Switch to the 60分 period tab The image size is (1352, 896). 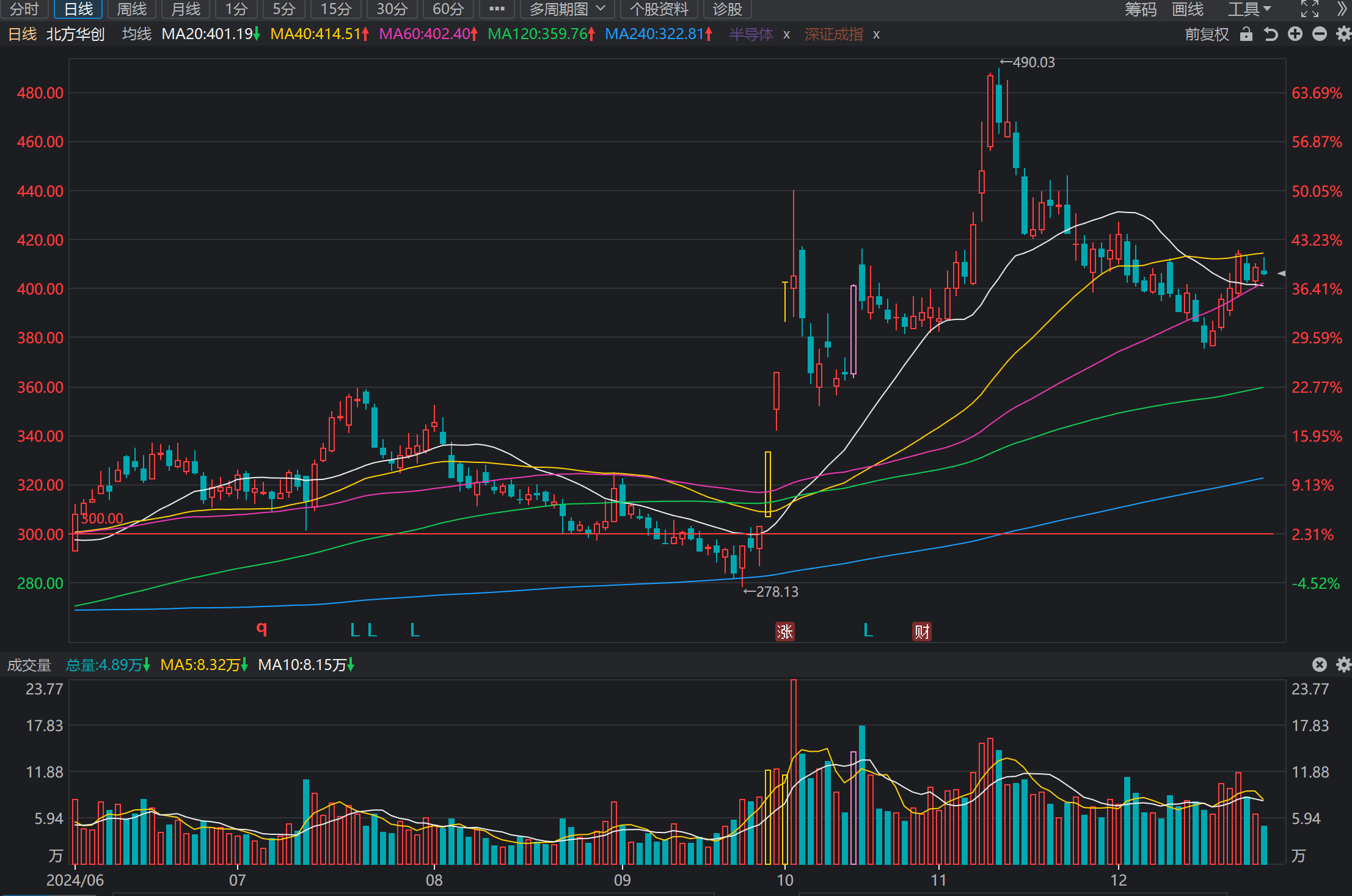pos(448,9)
